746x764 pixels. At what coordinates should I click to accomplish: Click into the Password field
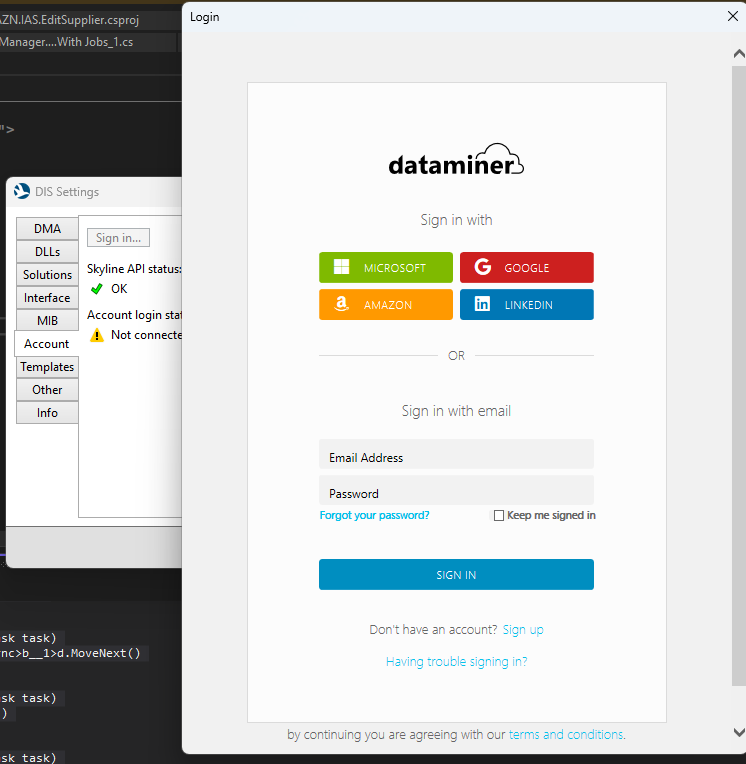point(456,492)
